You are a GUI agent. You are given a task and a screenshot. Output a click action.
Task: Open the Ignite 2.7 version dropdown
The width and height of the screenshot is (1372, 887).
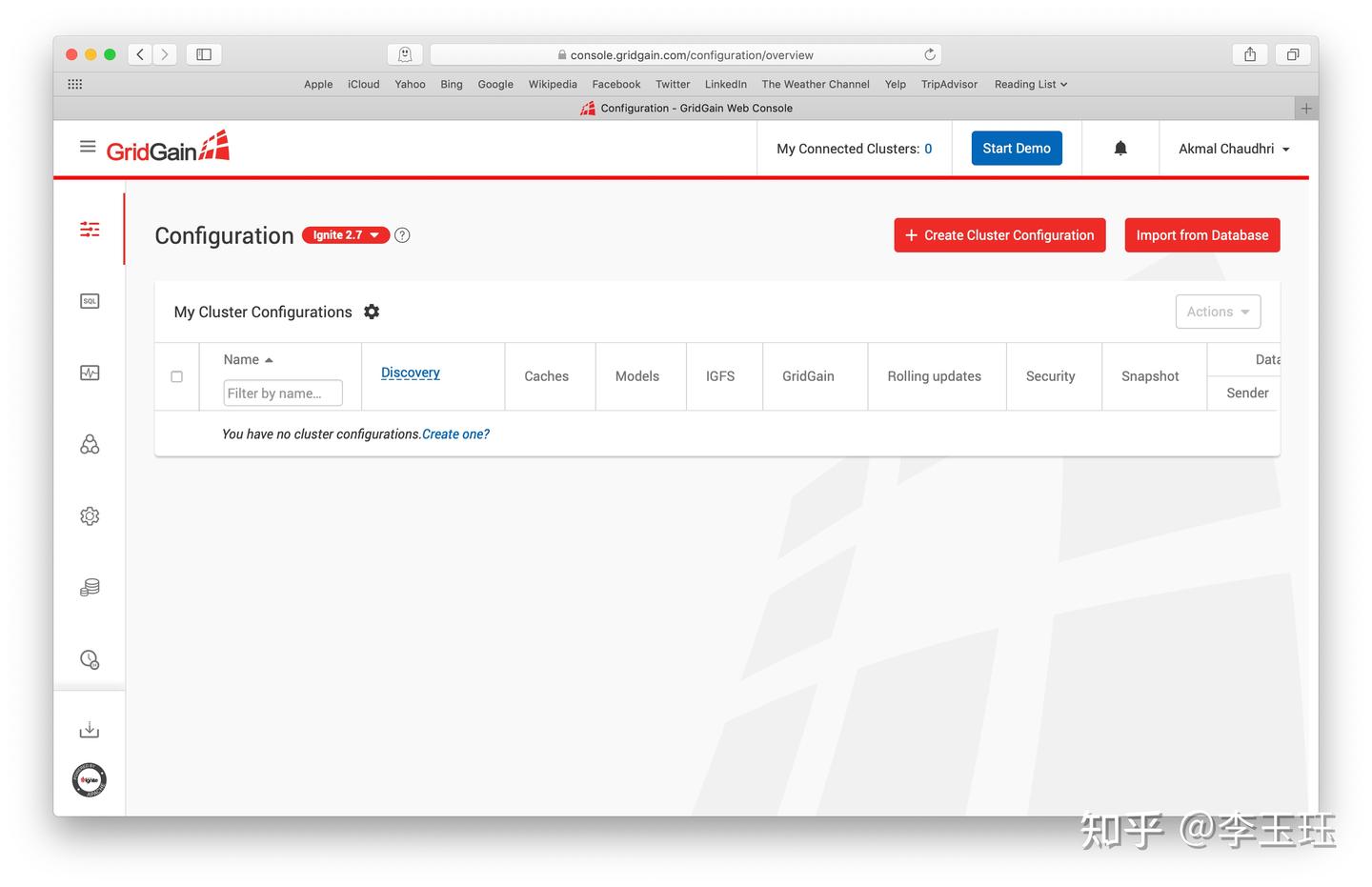tap(345, 234)
